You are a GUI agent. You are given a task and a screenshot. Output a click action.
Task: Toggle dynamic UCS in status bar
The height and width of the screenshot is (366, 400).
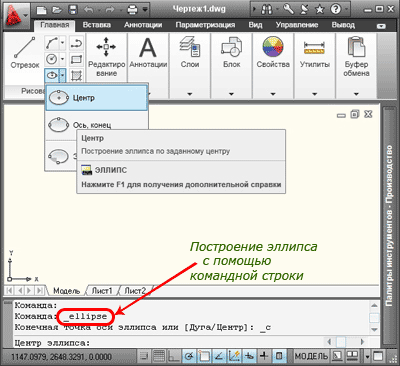coord(234,357)
